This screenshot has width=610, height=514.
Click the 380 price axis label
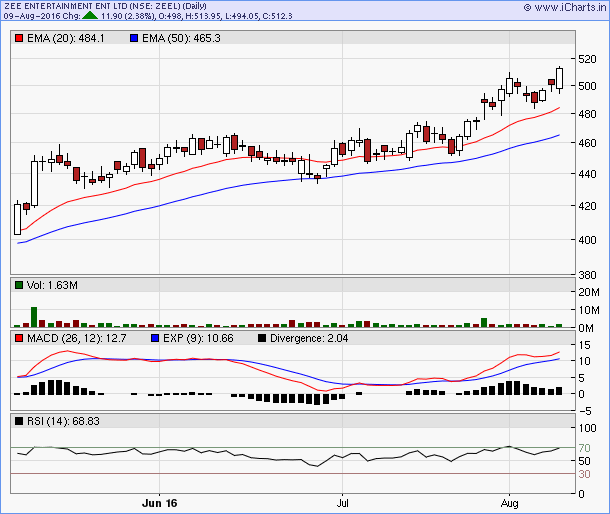pyautogui.click(x=587, y=275)
